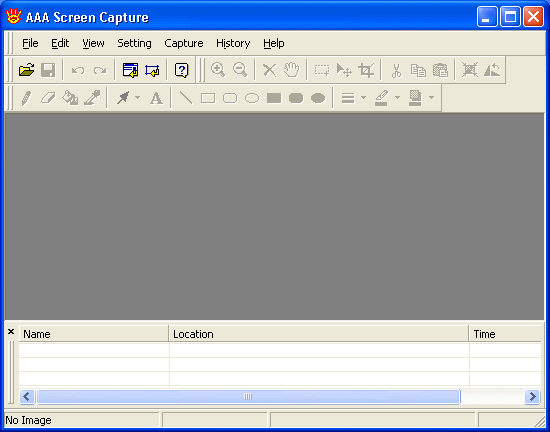Open help using the question mark icon
The image size is (550, 432).
tap(181, 70)
